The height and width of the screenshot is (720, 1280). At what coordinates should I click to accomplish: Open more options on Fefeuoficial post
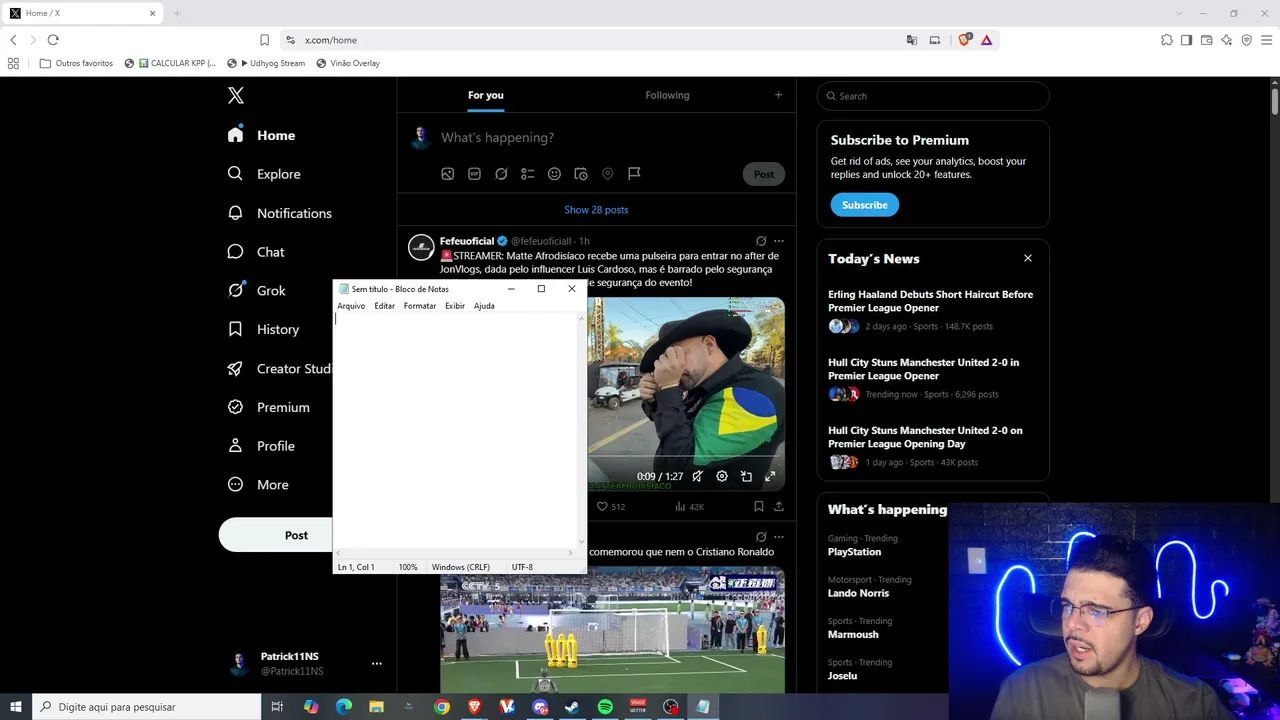click(x=779, y=241)
